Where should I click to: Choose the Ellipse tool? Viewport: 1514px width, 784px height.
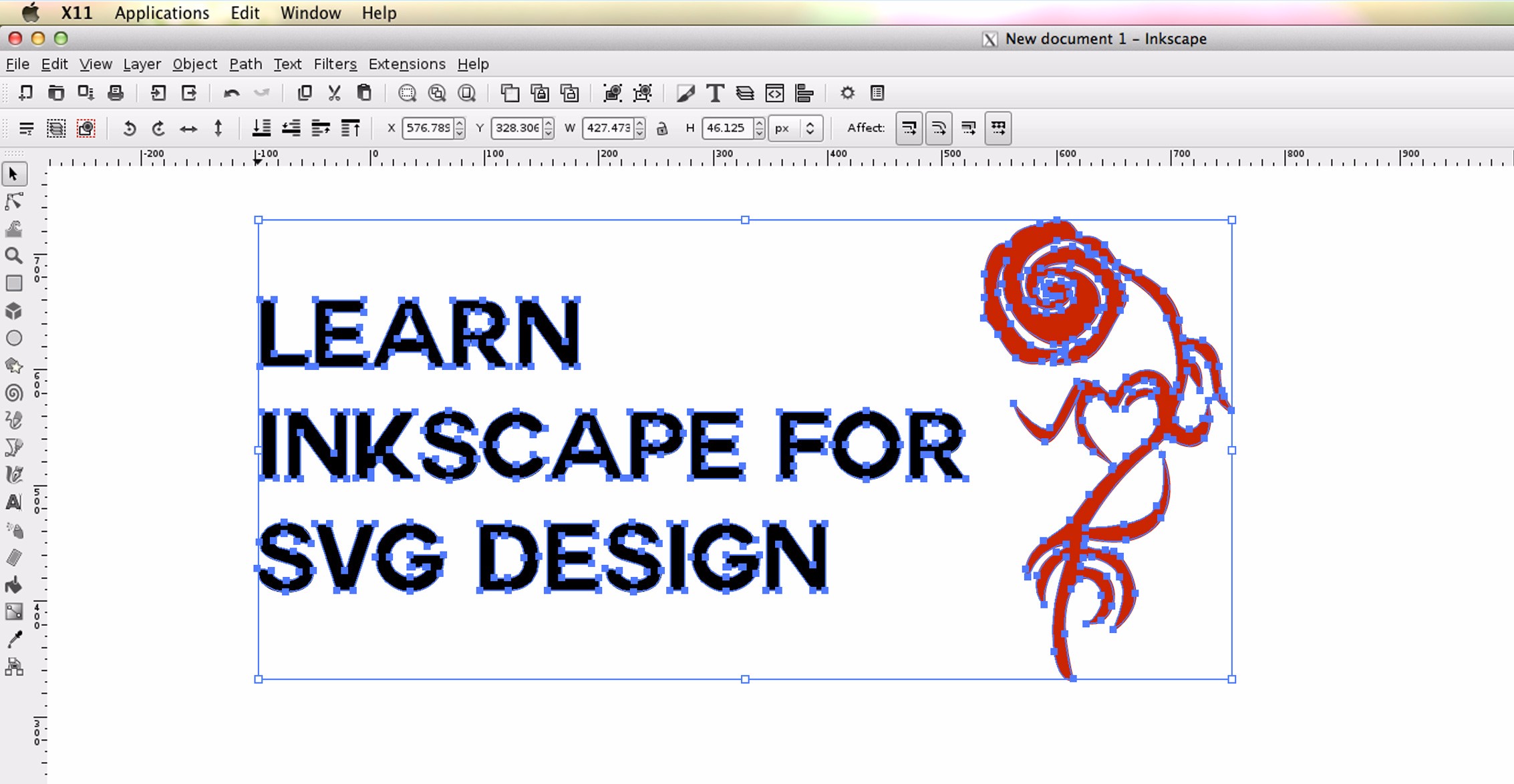coord(14,338)
